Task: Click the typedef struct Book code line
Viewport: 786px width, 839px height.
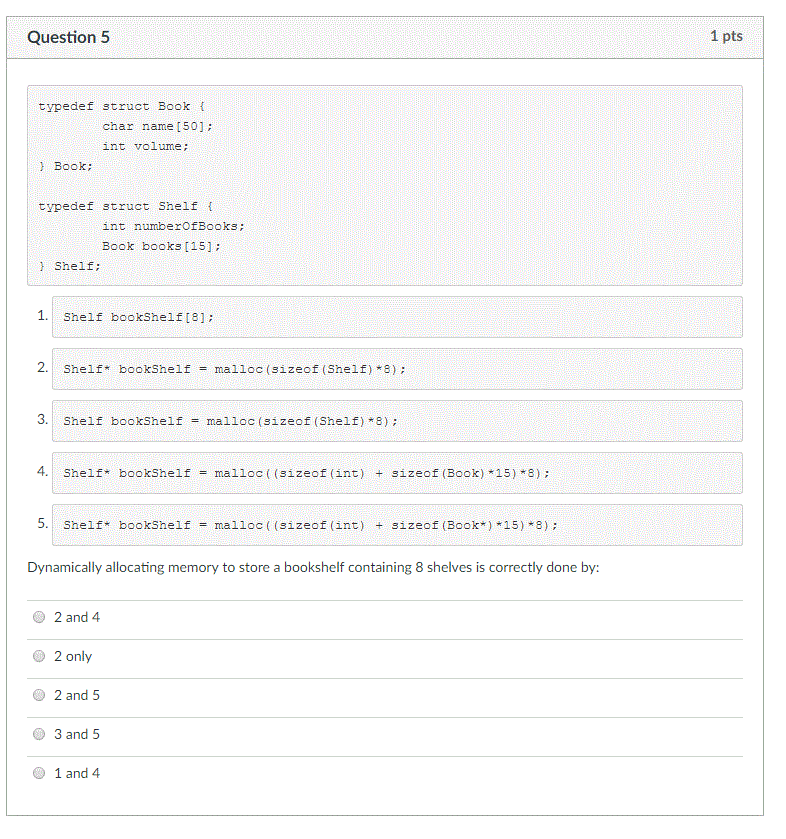Action: (x=121, y=106)
